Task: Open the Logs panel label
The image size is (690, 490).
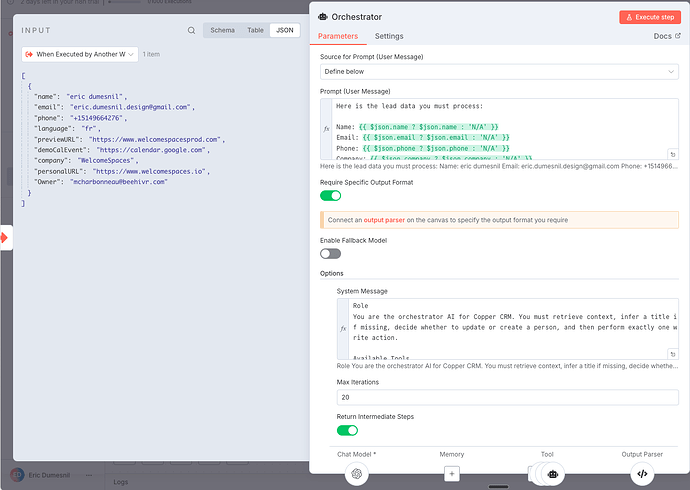Action: [x=121, y=482]
